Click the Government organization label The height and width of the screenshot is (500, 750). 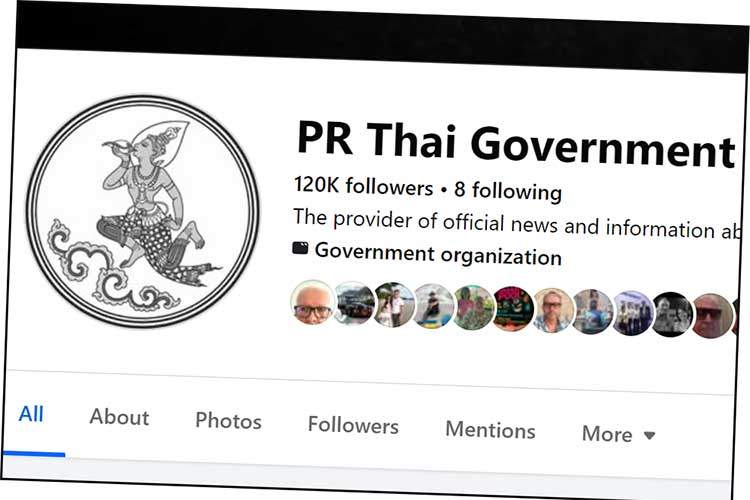pyautogui.click(x=438, y=254)
